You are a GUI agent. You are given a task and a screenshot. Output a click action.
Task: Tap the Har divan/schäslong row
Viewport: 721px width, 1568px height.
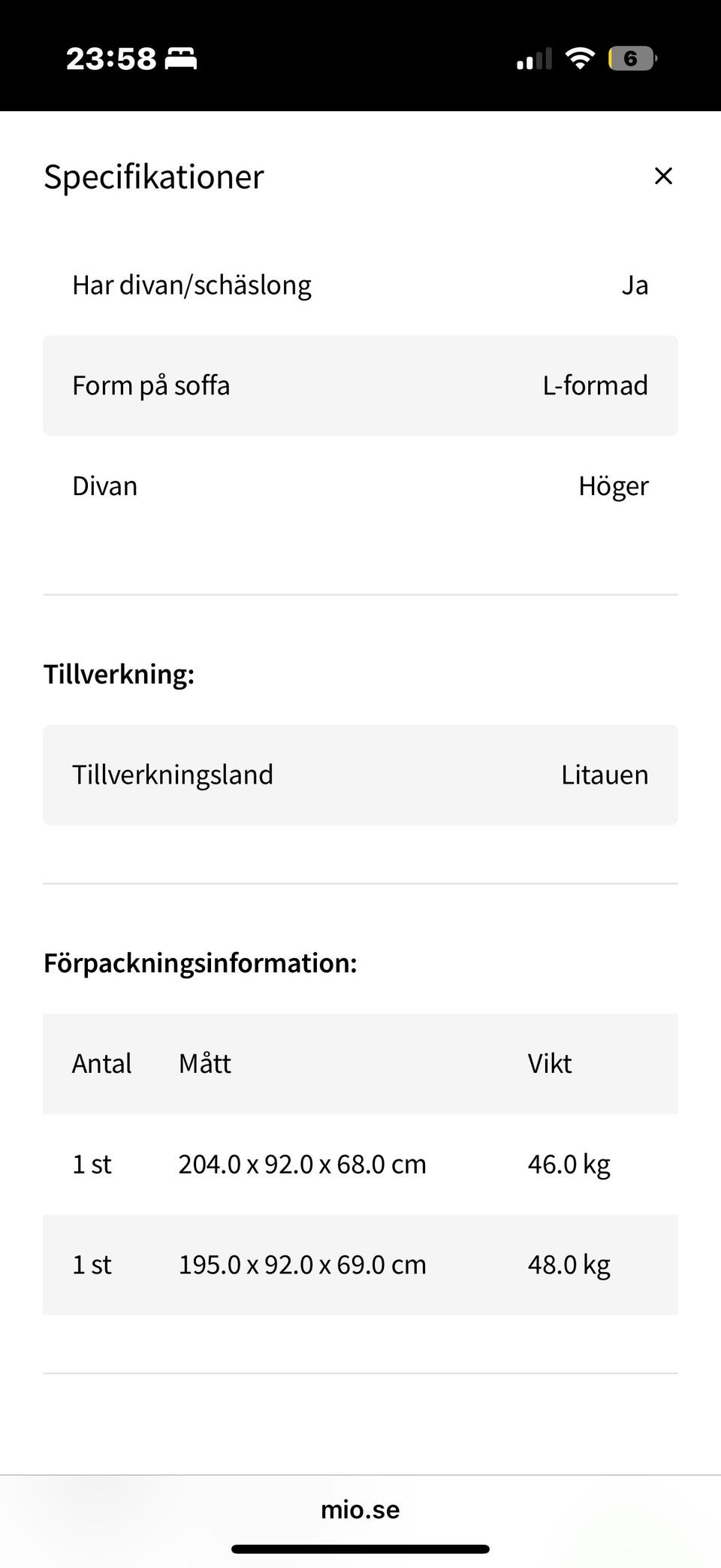coord(360,286)
